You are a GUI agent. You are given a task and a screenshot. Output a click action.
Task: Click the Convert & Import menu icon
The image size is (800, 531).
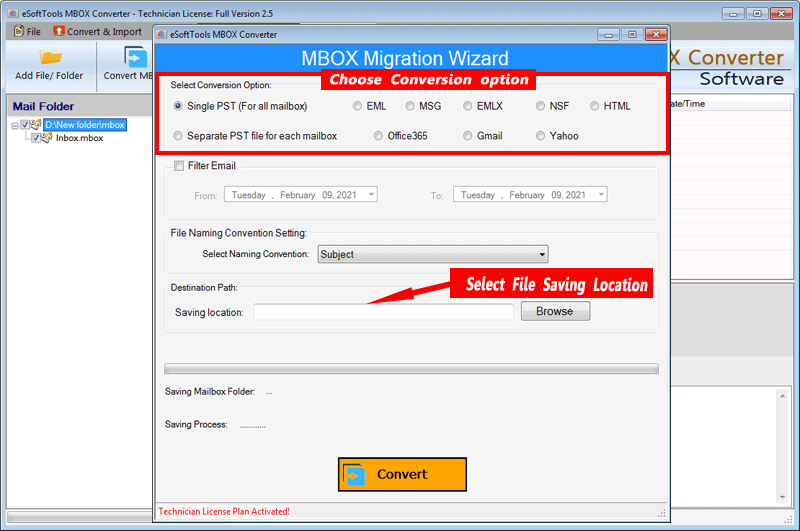[x=59, y=31]
